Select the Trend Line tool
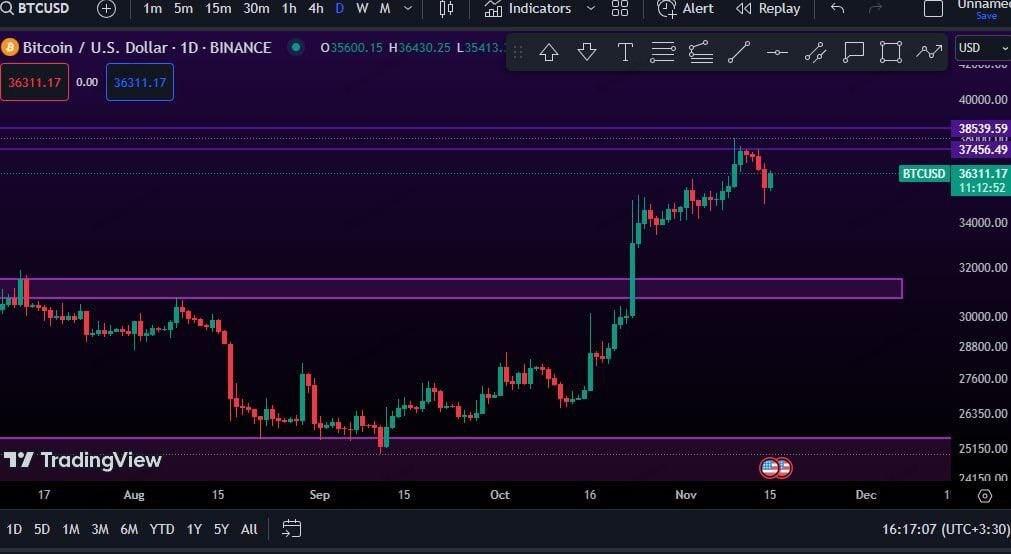 point(739,52)
